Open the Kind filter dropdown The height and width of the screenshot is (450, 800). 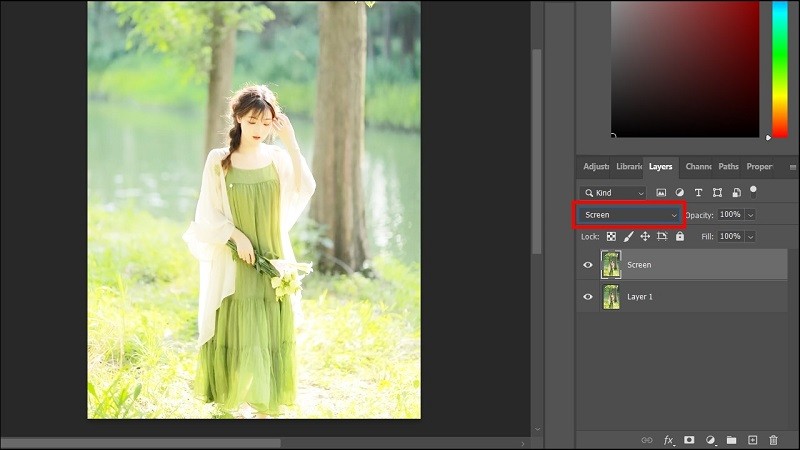pos(613,193)
